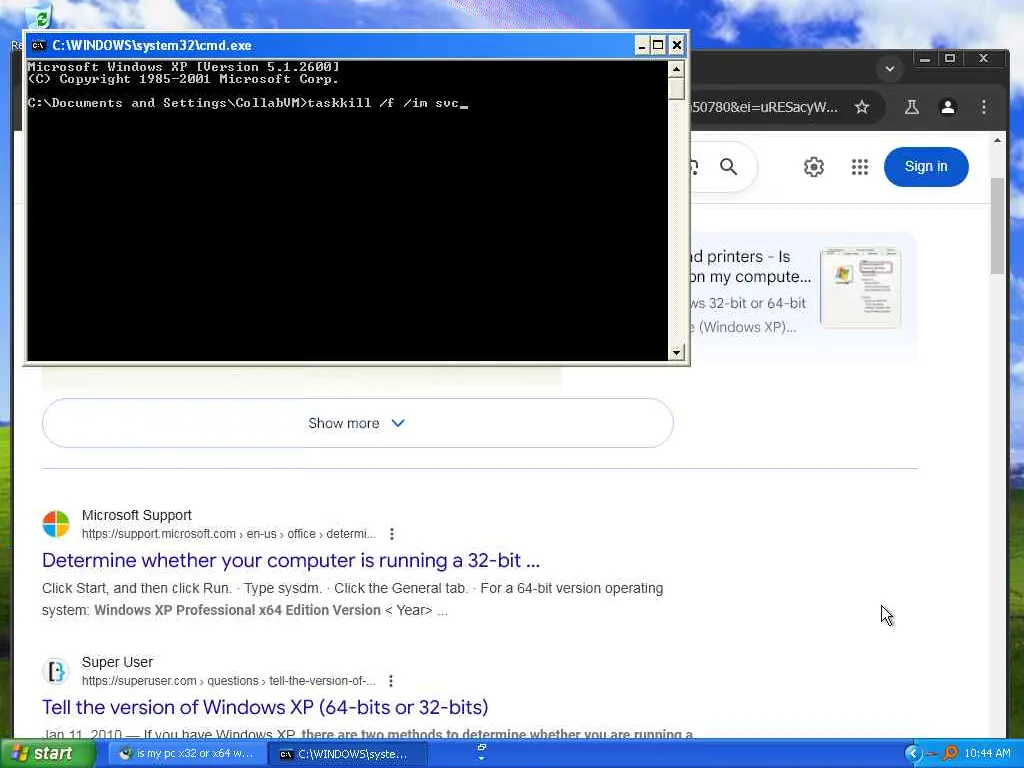1024x768 pixels.
Task: Click the Google search magnifier icon
Action: 729,167
